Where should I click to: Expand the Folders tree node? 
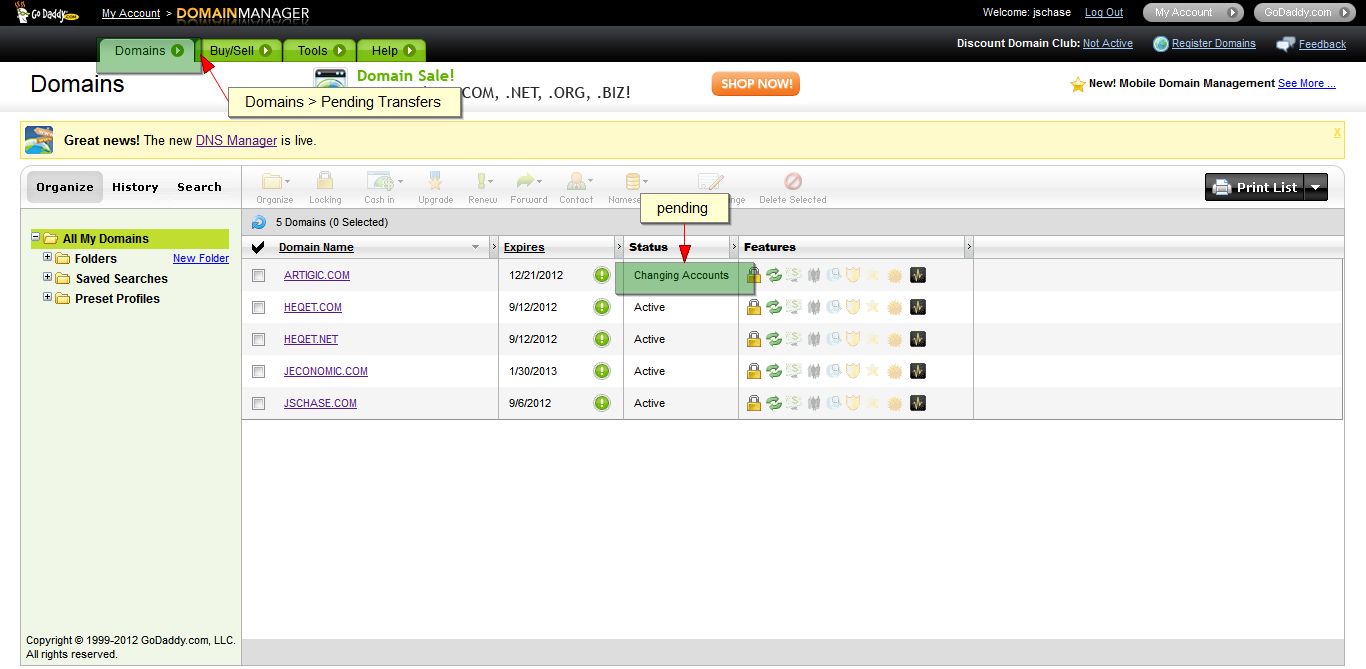[x=47, y=257]
